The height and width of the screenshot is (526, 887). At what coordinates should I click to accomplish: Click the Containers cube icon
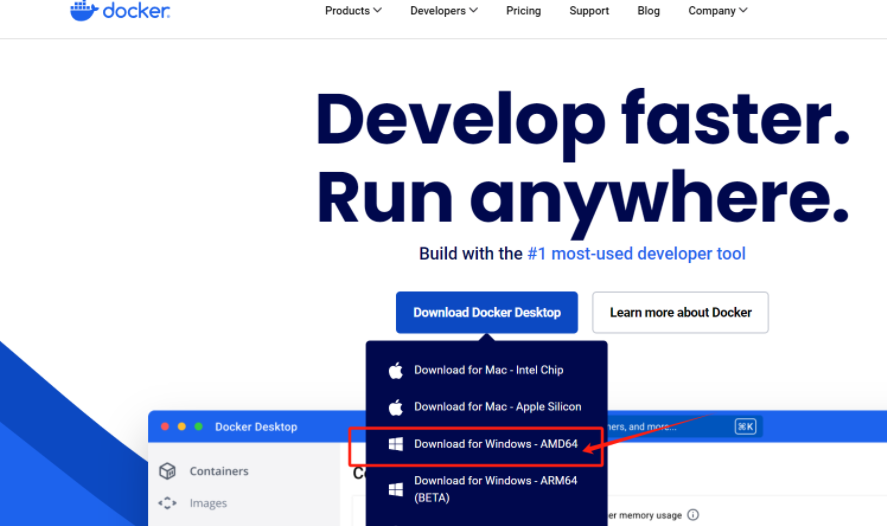[x=167, y=471]
